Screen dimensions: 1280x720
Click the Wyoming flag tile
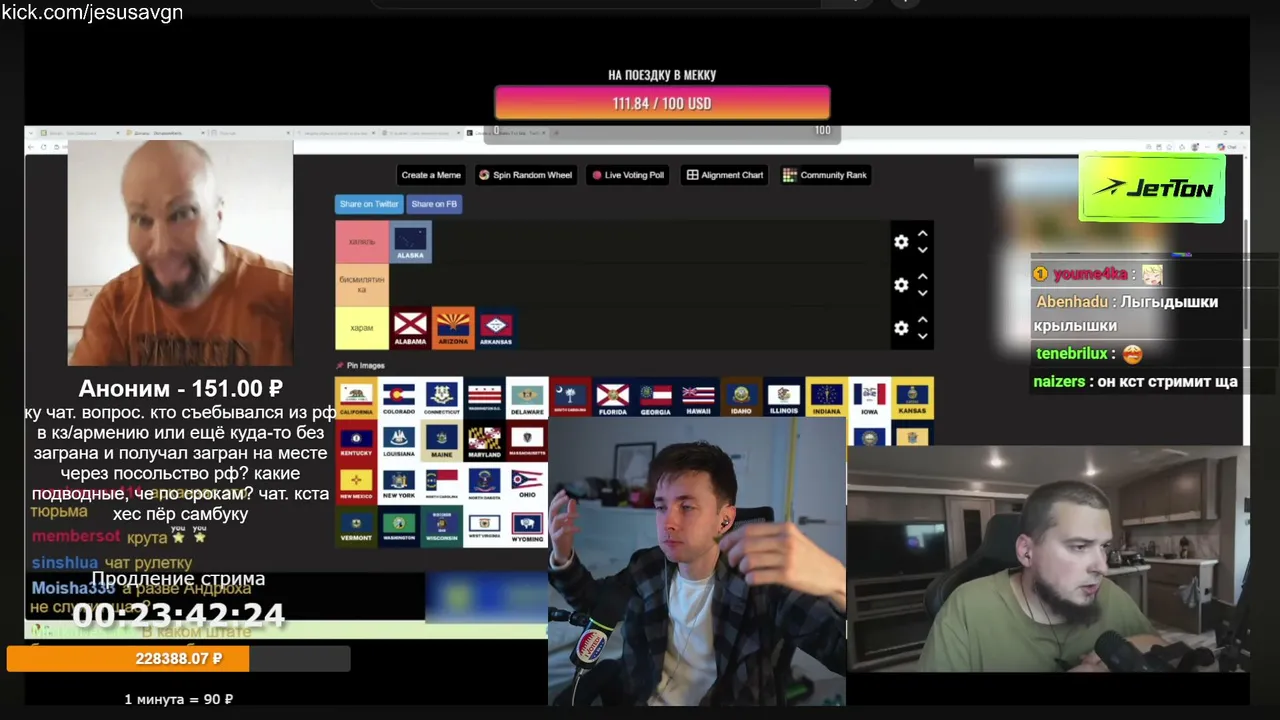point(528,526)
